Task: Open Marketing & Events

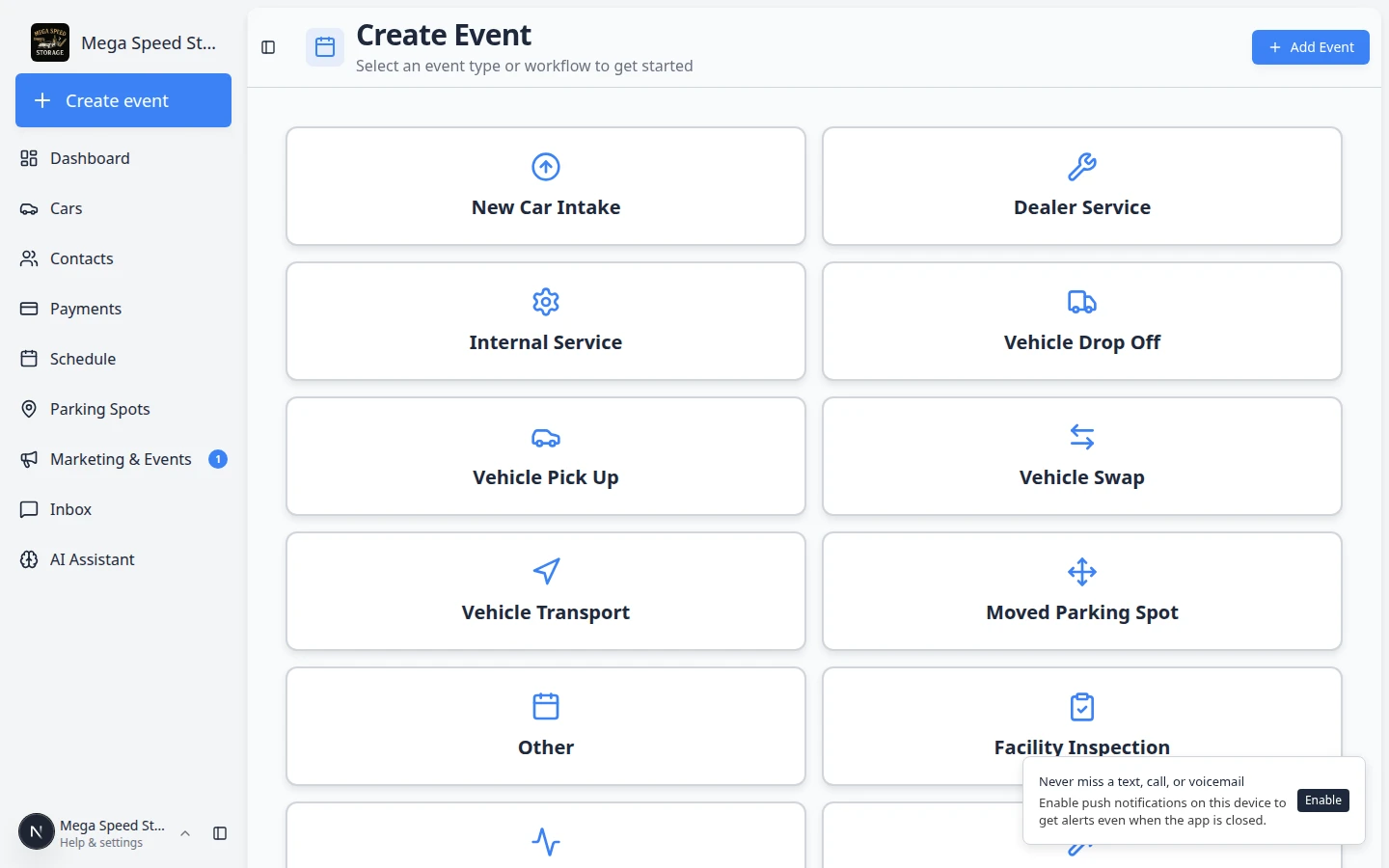Action: click(123, 459)
